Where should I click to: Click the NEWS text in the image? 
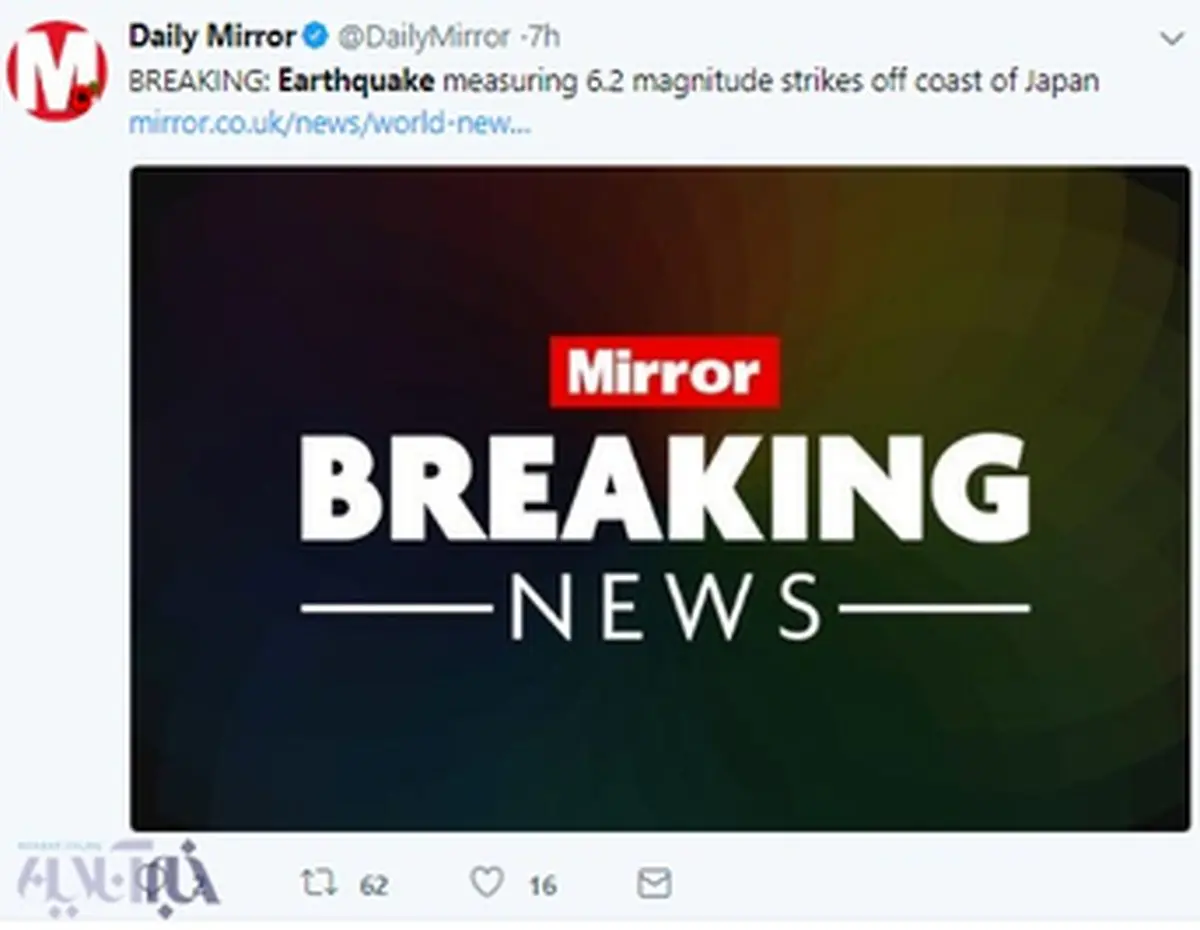pyautogui.click(x=666, y=608)
